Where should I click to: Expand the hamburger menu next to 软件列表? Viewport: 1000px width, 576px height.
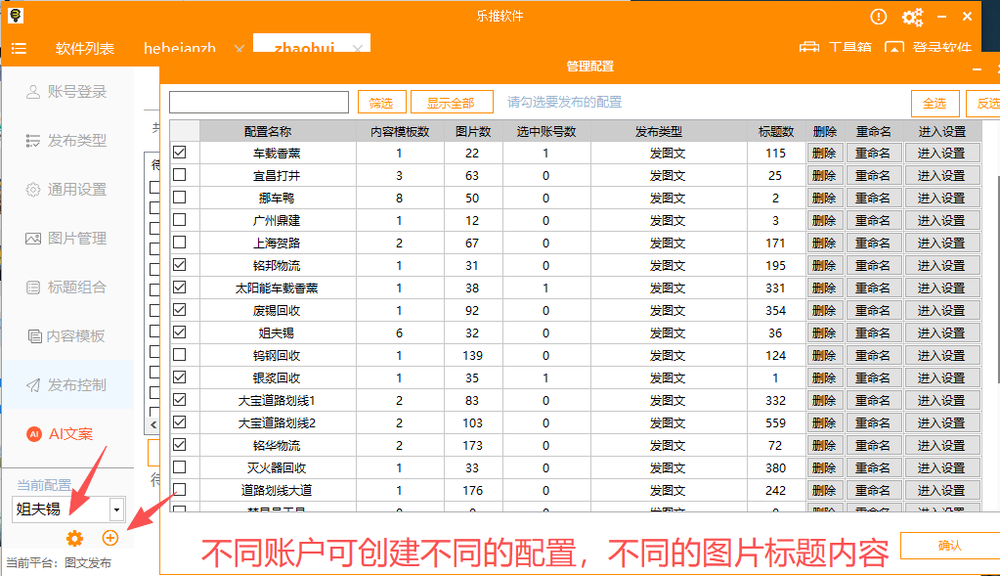tap(20, 47)
